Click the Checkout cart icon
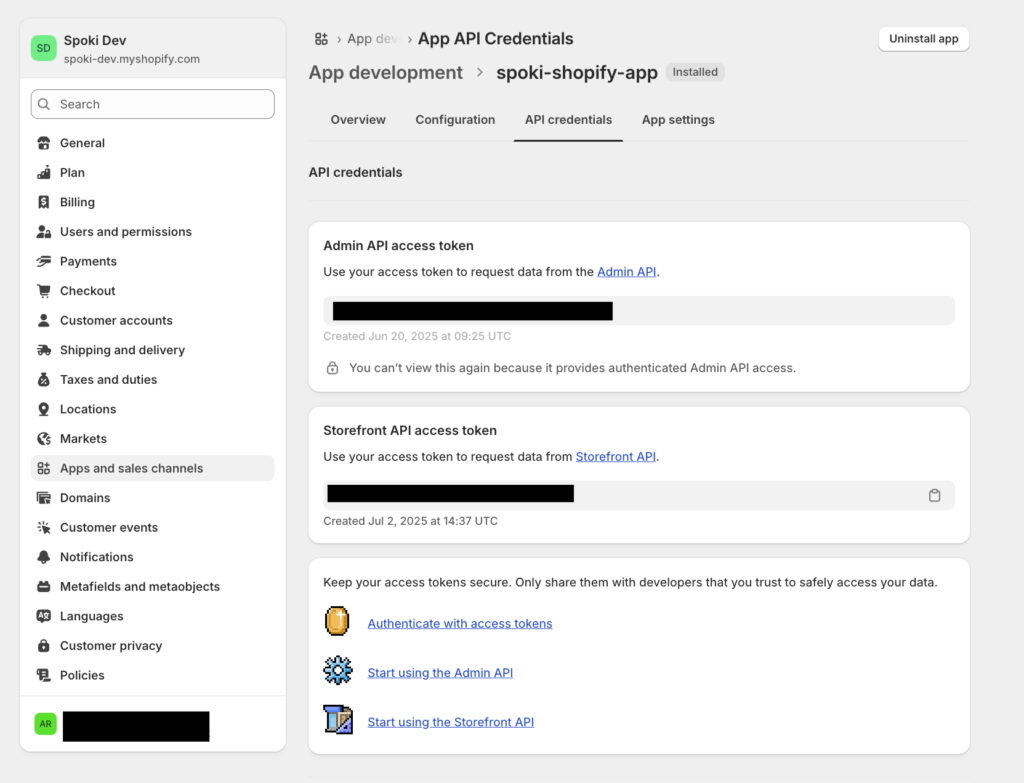The height and width of the screenshot is (783, 1024). (43, 291)
